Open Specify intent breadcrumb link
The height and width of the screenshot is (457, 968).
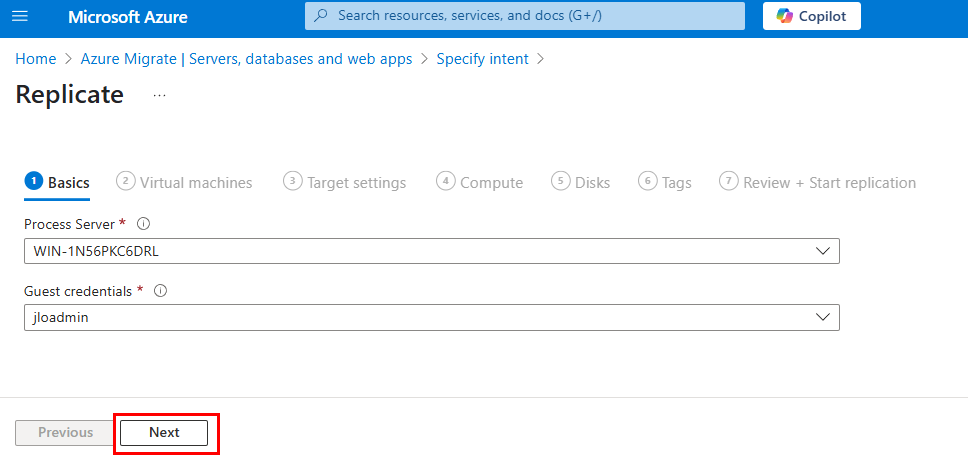pos(482,59)
